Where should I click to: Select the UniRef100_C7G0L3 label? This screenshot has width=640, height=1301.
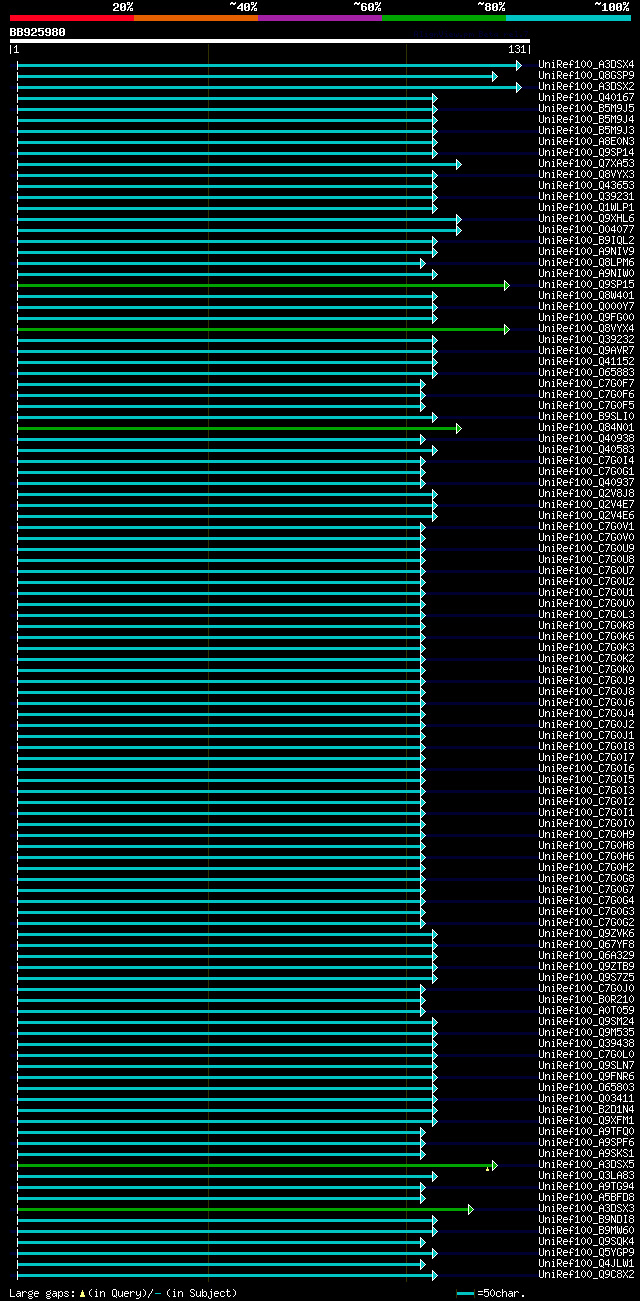[x=586, y=615]
